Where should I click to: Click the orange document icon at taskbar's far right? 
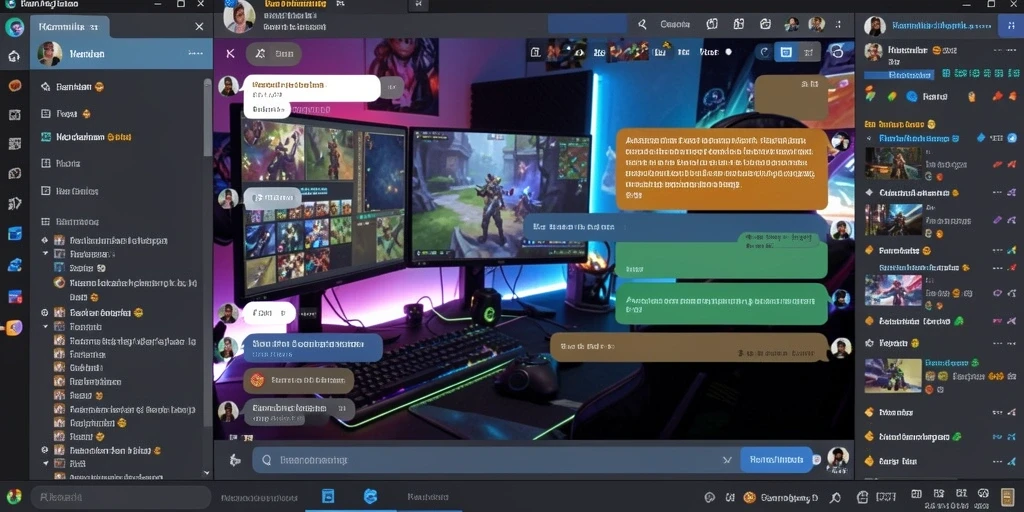pos(1008,496)
